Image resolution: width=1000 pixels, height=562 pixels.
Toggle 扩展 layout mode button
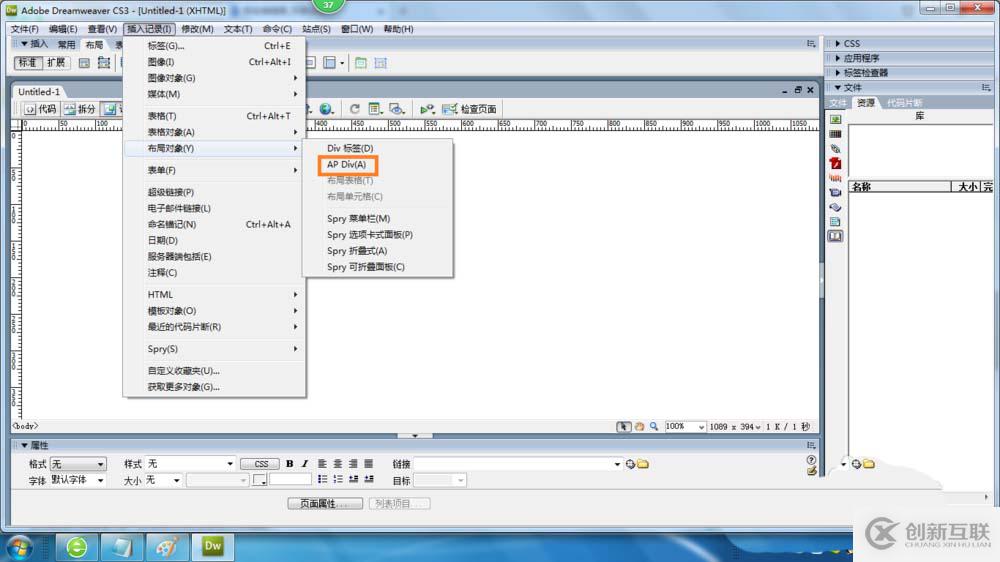coord(56,63)
